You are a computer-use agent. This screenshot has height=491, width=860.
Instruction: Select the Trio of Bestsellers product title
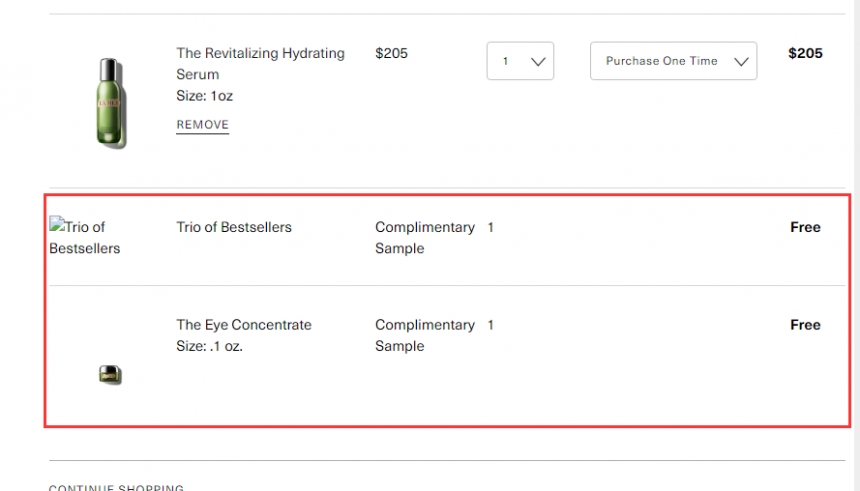point(234,227)
